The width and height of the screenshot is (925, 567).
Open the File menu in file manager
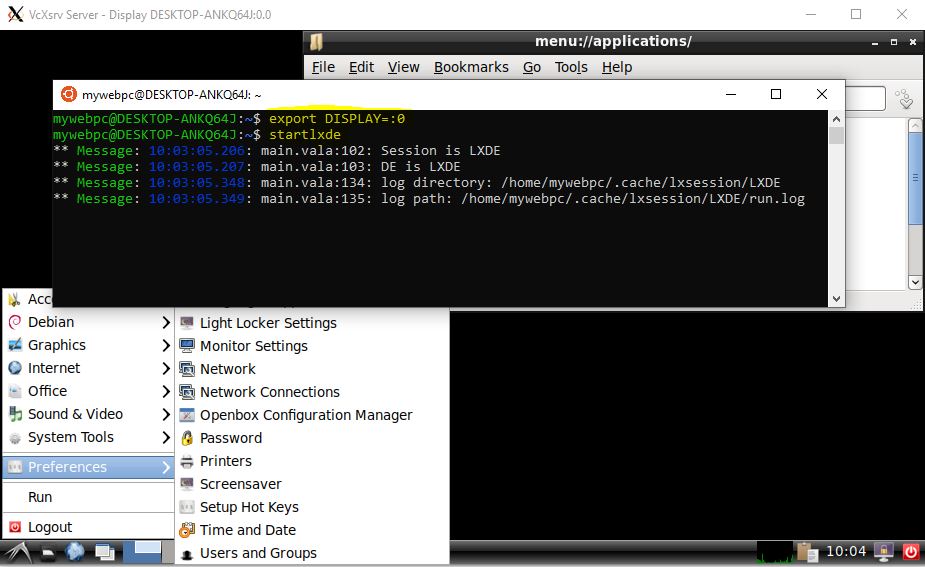pos(323,67)
